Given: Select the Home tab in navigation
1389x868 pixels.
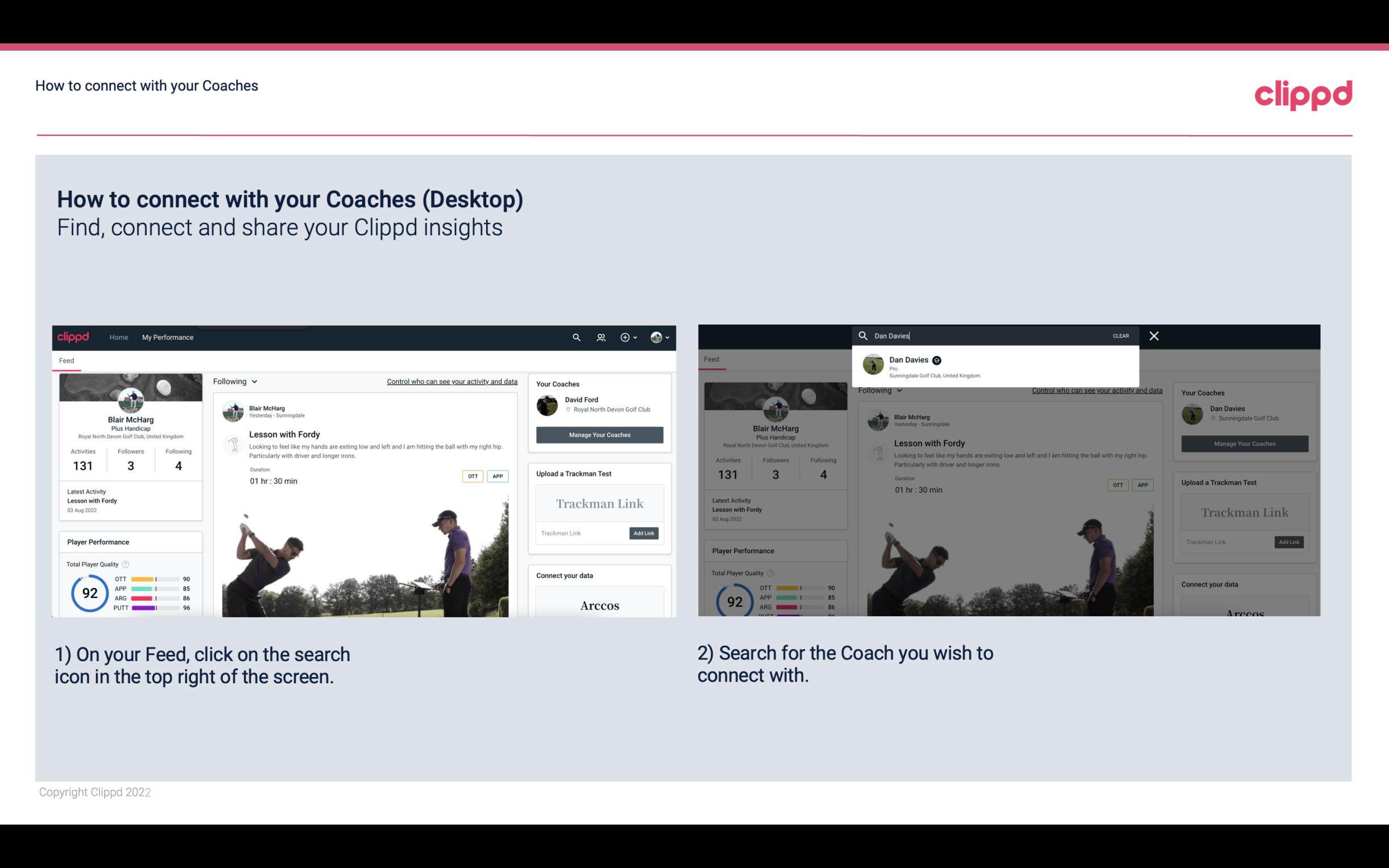Looking at the screenshot, I should tap(119, 337).
